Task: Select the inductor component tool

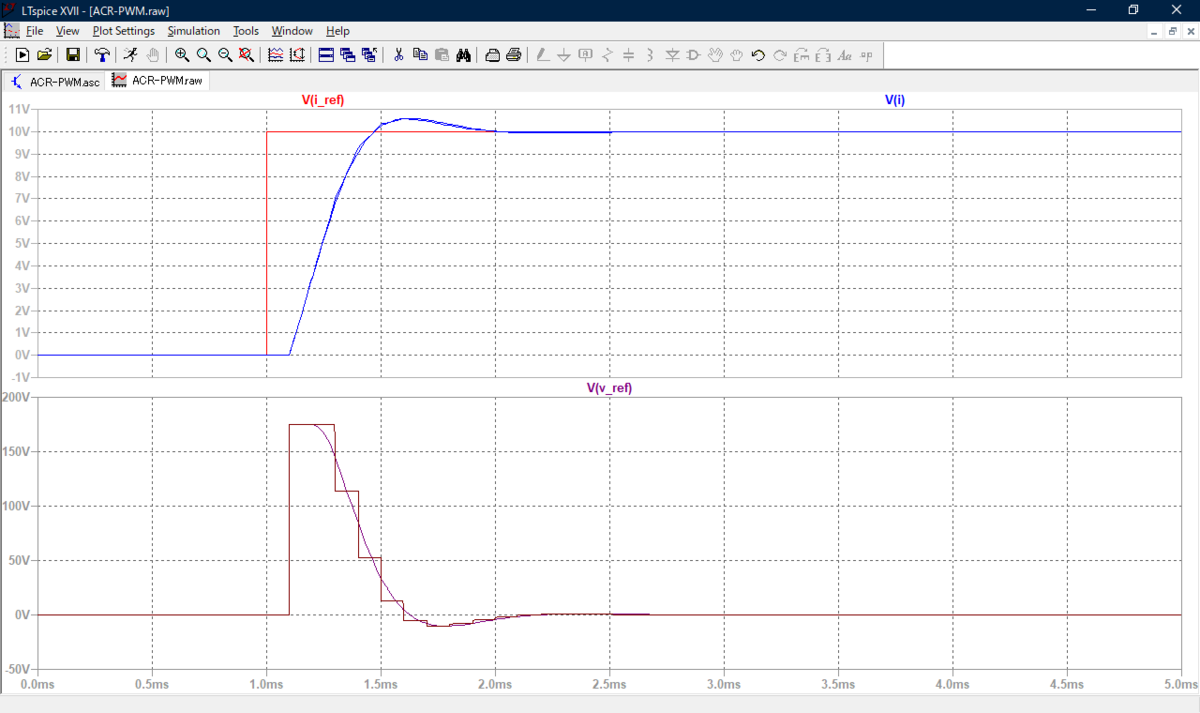Action: [x=650, y=55]
